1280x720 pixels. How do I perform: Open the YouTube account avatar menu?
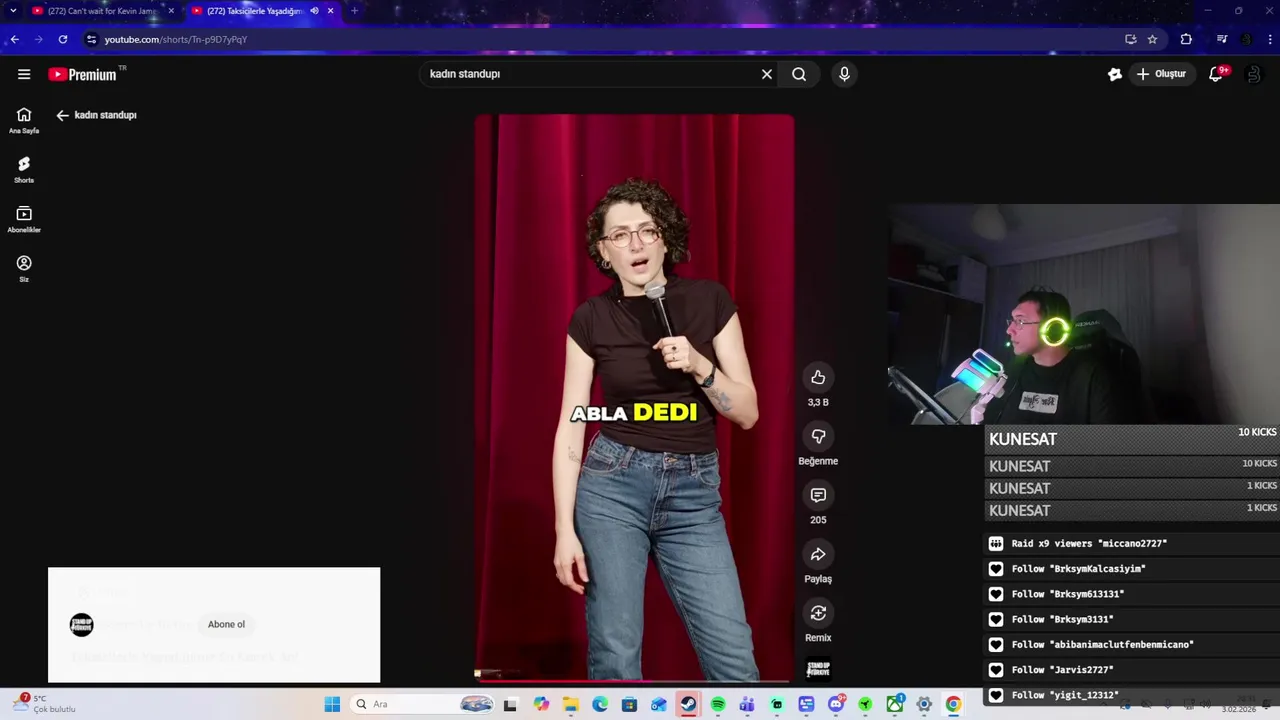(1253, 74)
